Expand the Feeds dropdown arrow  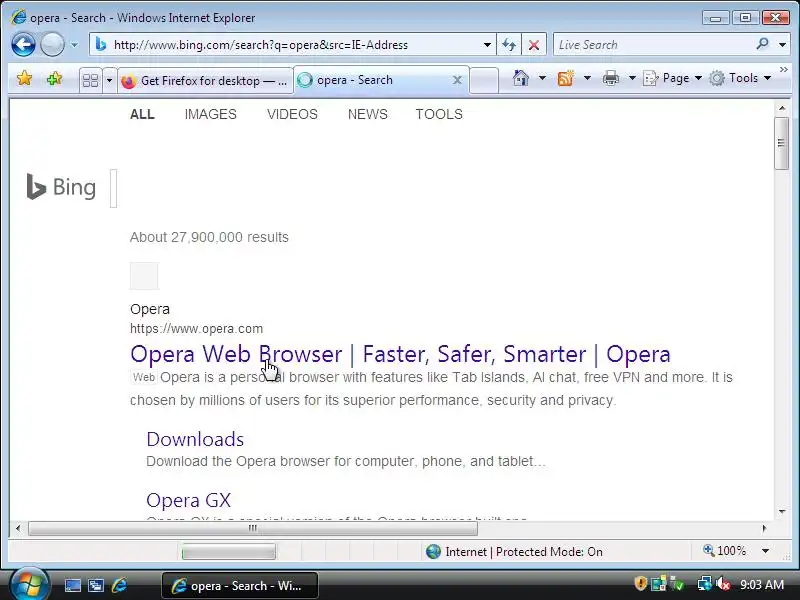click(x=587, y=78)
